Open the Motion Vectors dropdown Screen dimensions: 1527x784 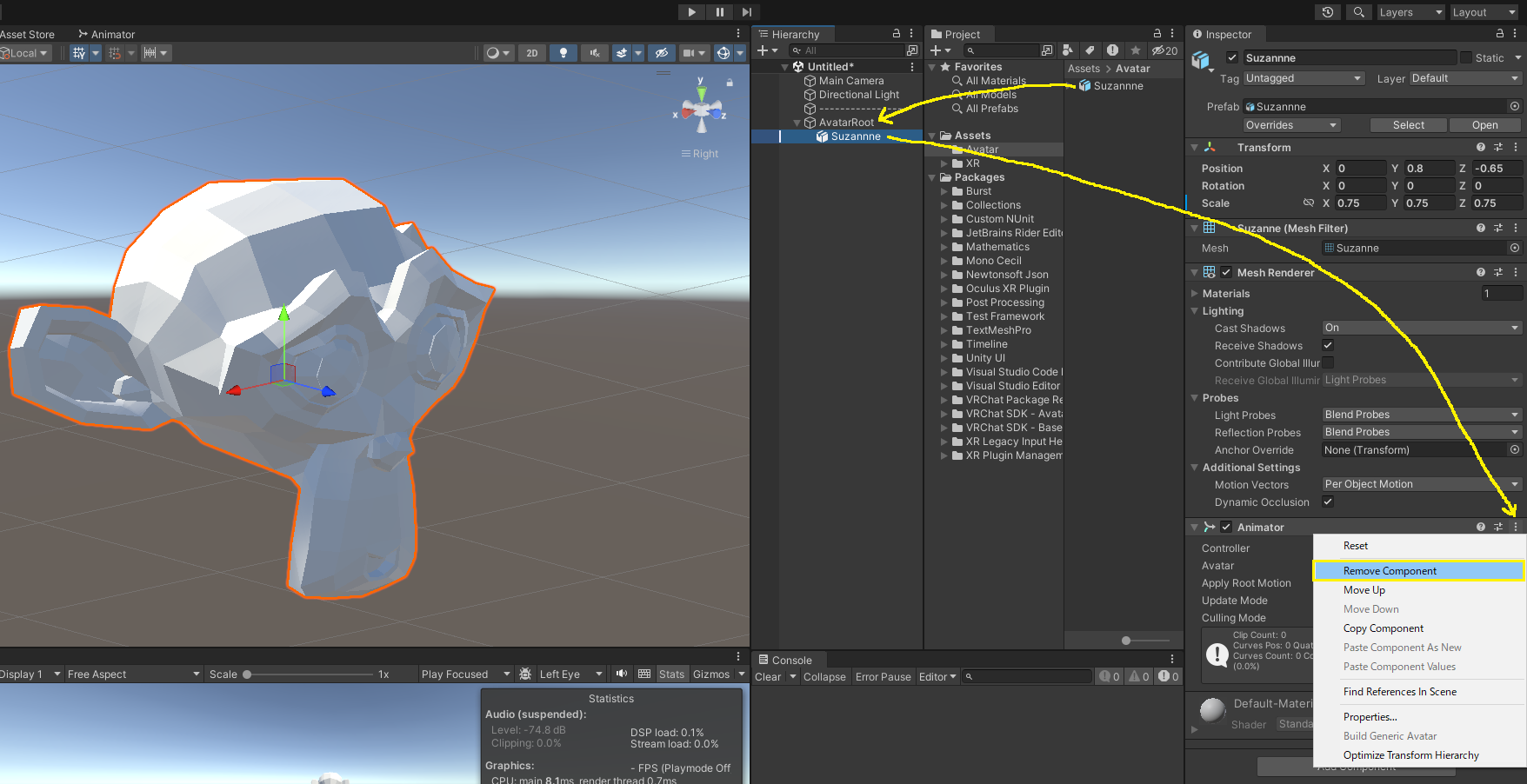coord(1422,484)
